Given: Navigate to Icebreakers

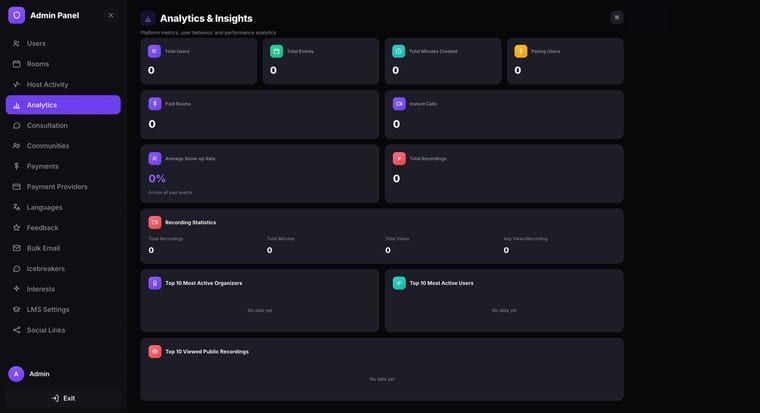Looking at the screenshot, I should tap(63, 269).
